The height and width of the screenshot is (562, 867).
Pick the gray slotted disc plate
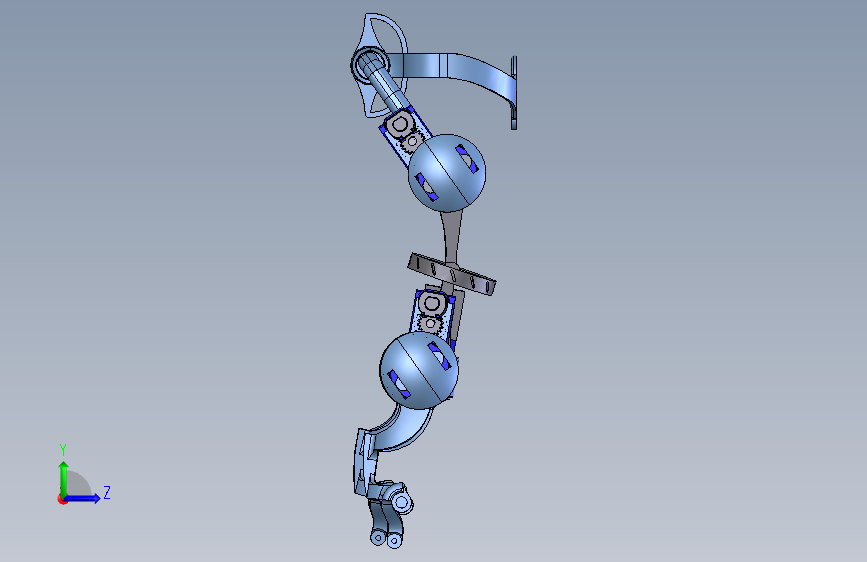452,274
